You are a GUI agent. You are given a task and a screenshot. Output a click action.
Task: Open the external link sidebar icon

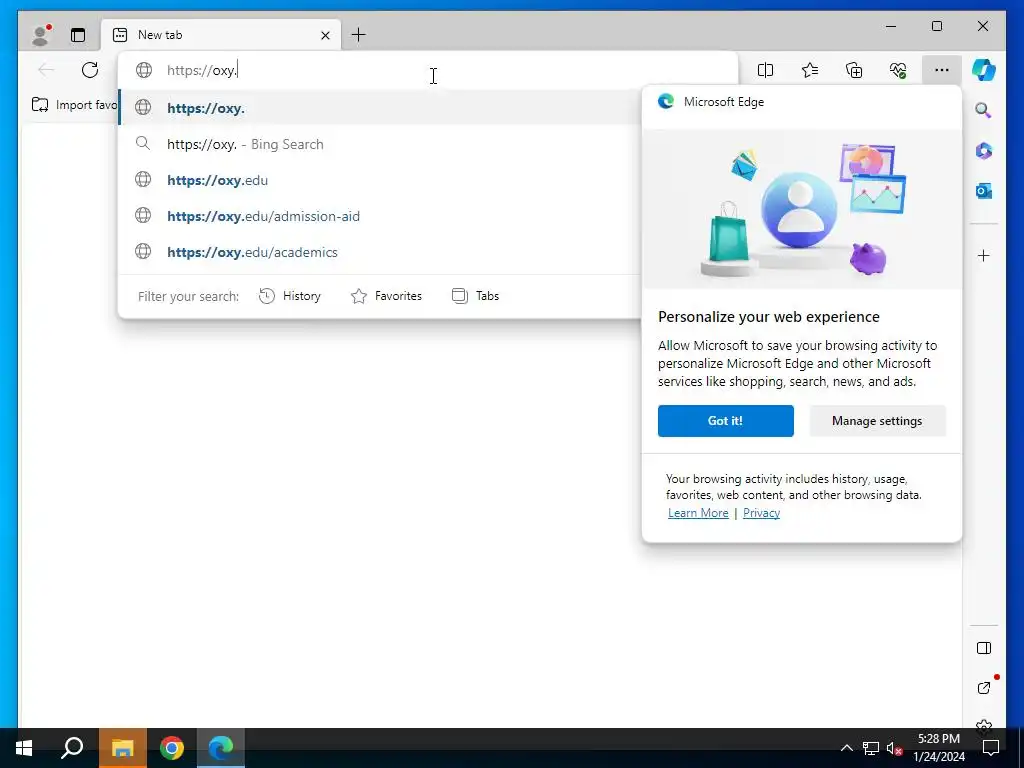tap(984, 688)
